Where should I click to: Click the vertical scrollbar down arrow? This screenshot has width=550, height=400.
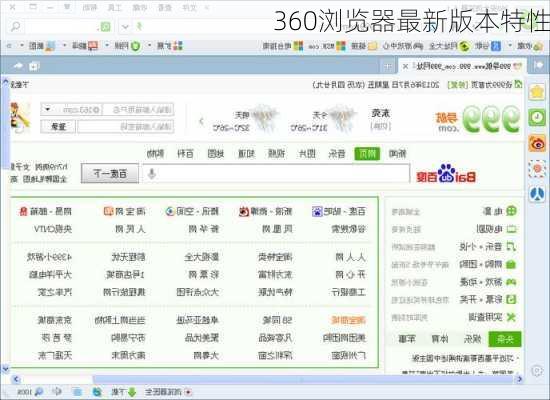(6, 369)
